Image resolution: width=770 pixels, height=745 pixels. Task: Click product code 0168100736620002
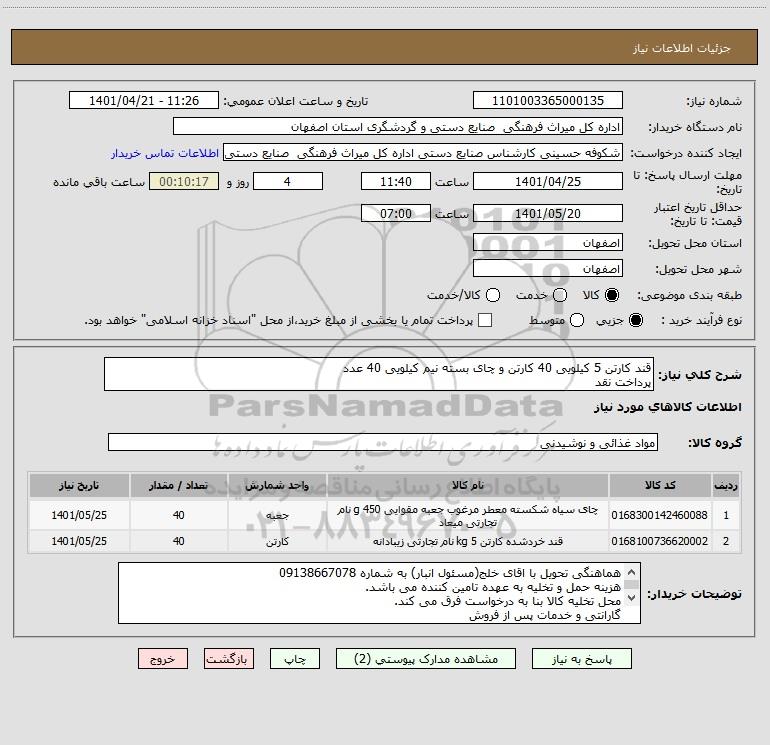point(660,541)
